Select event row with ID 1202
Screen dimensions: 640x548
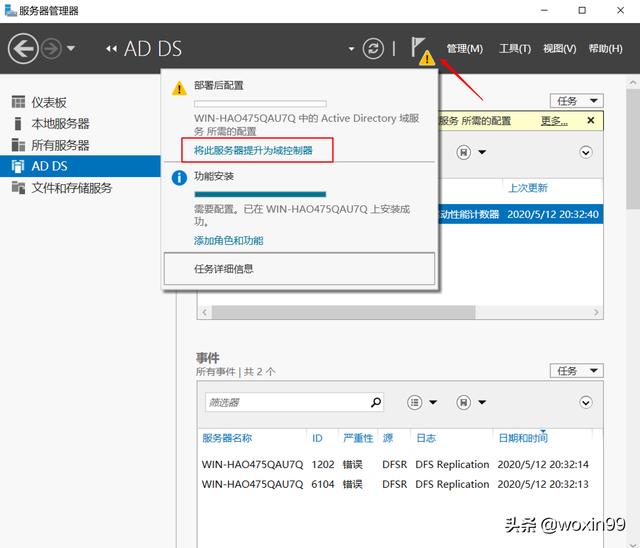395,464
